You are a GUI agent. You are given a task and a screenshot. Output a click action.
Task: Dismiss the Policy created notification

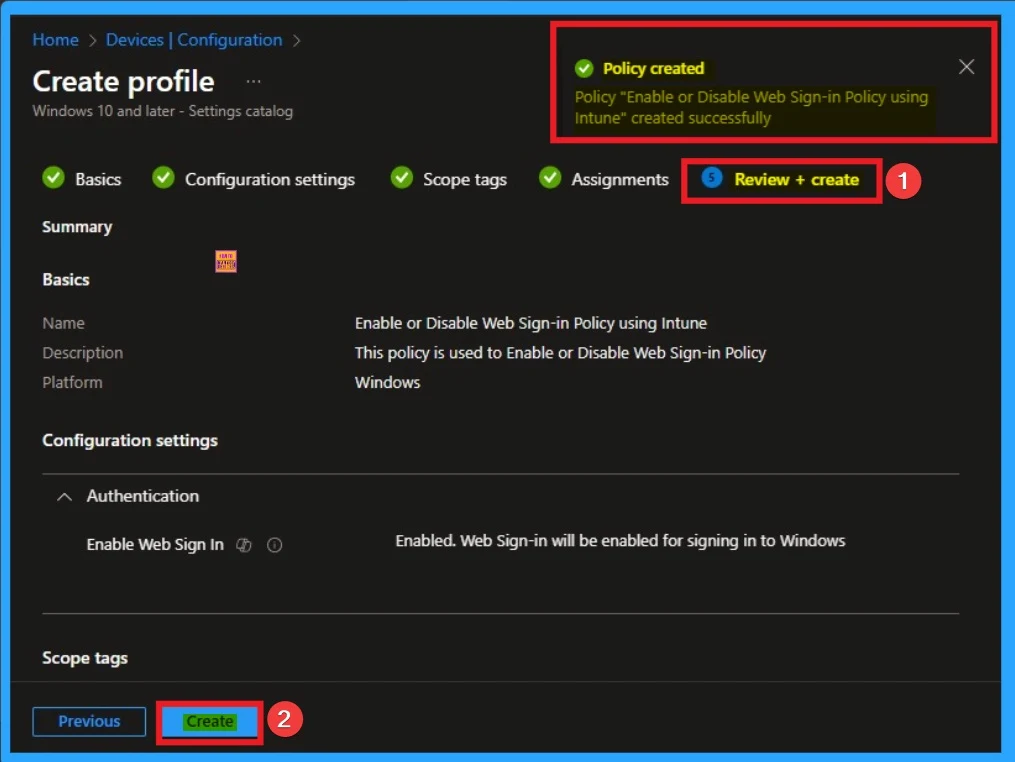[x=966, y=67]
